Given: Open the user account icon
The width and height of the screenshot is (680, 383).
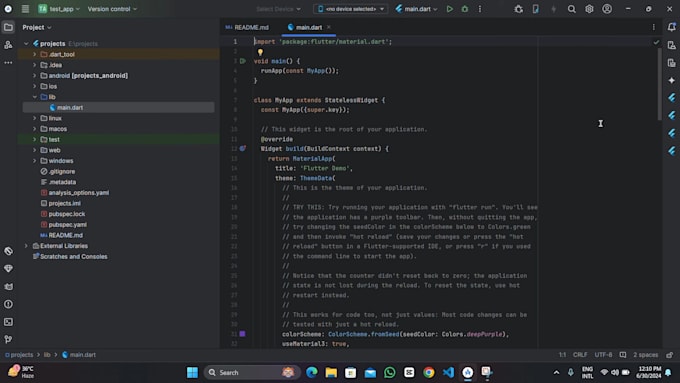Looking at the screenshot, I should 607,9.
